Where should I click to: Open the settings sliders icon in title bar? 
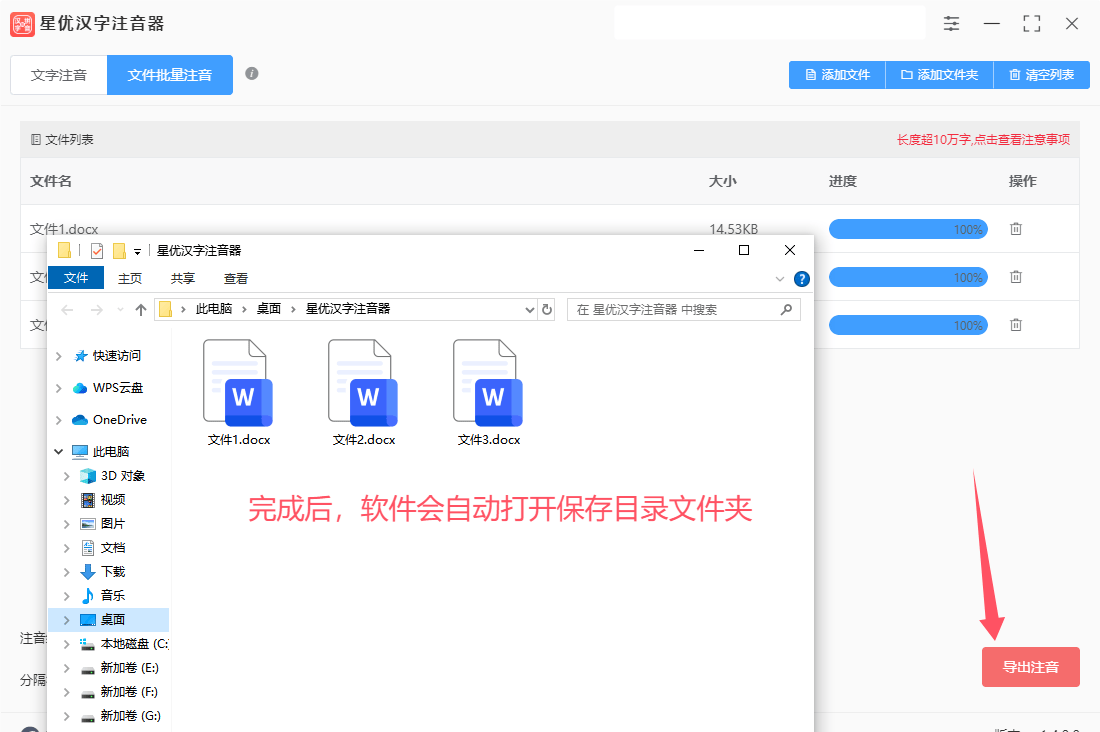pos(951,23)
